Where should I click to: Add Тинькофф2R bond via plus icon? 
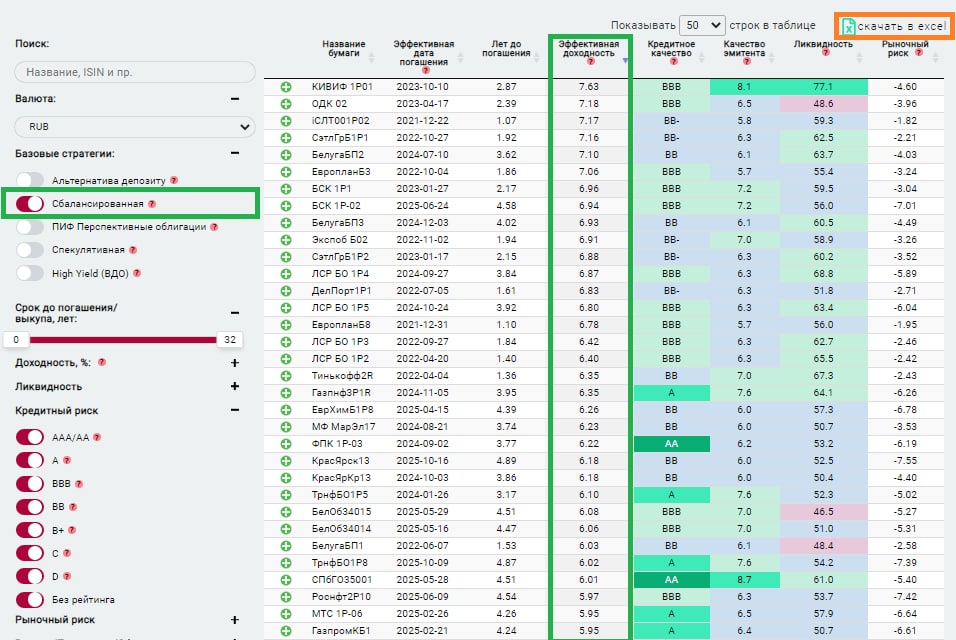pos(286,376)
